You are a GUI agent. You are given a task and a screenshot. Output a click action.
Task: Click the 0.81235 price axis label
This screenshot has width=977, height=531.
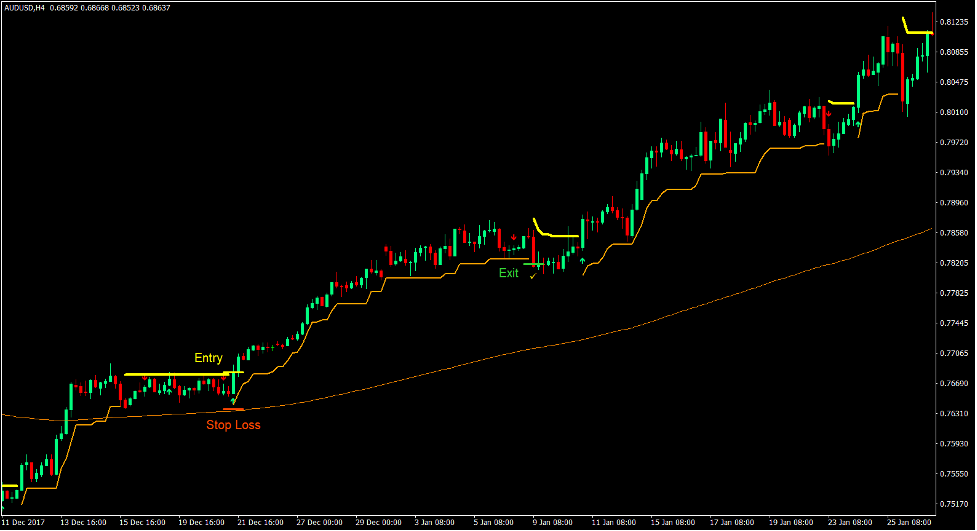coord(954,22)
